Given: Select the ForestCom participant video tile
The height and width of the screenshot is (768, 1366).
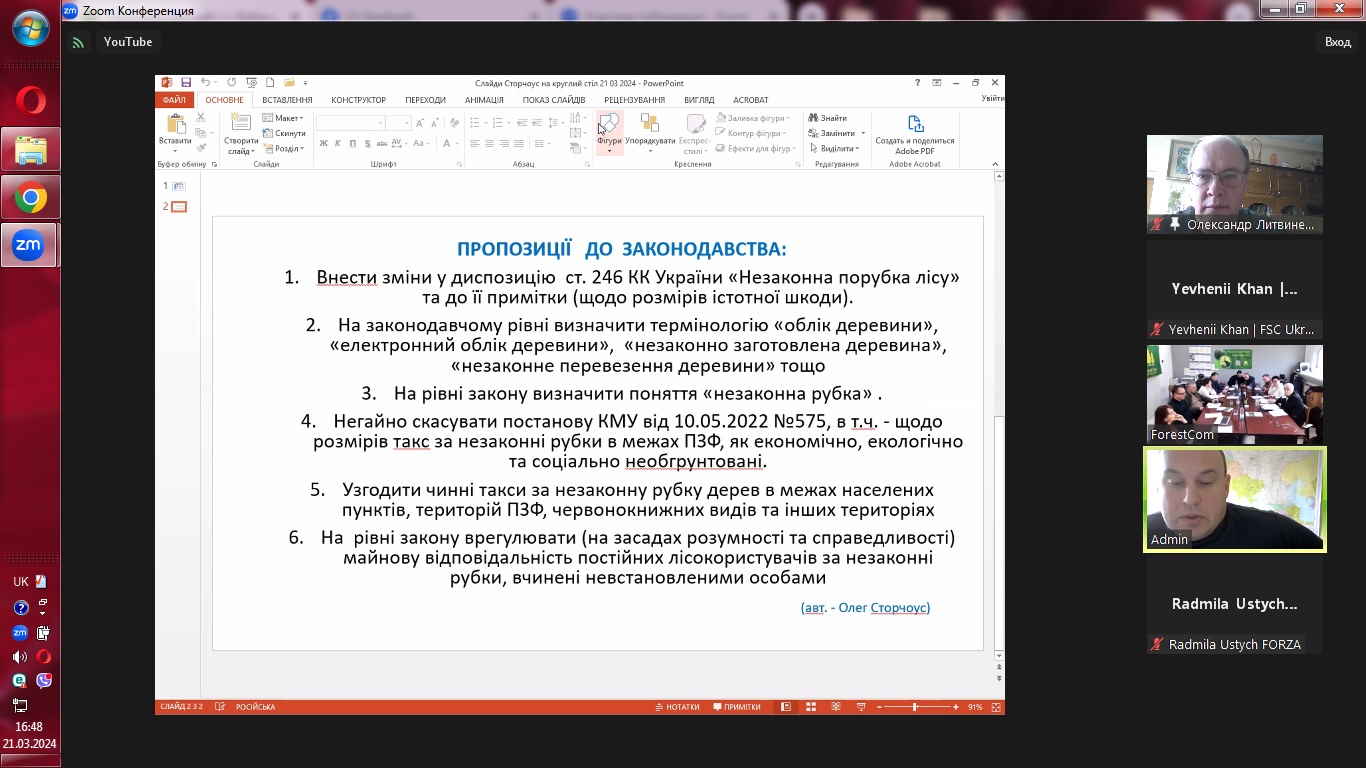Looking at the screenshot, I should pyautogui.click(x=1234, y=394).
